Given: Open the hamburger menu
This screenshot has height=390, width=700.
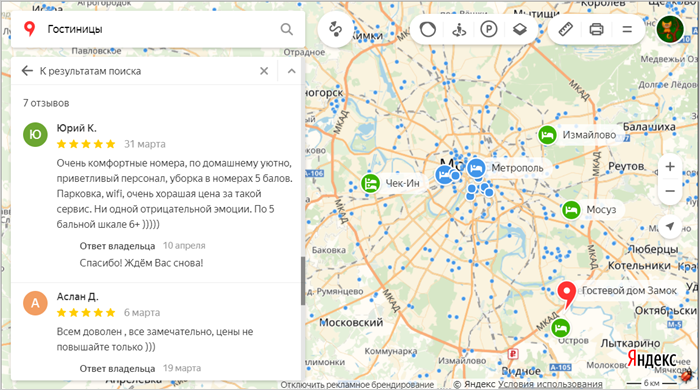Looking at the screenshot, I should (x=627, y=29).
